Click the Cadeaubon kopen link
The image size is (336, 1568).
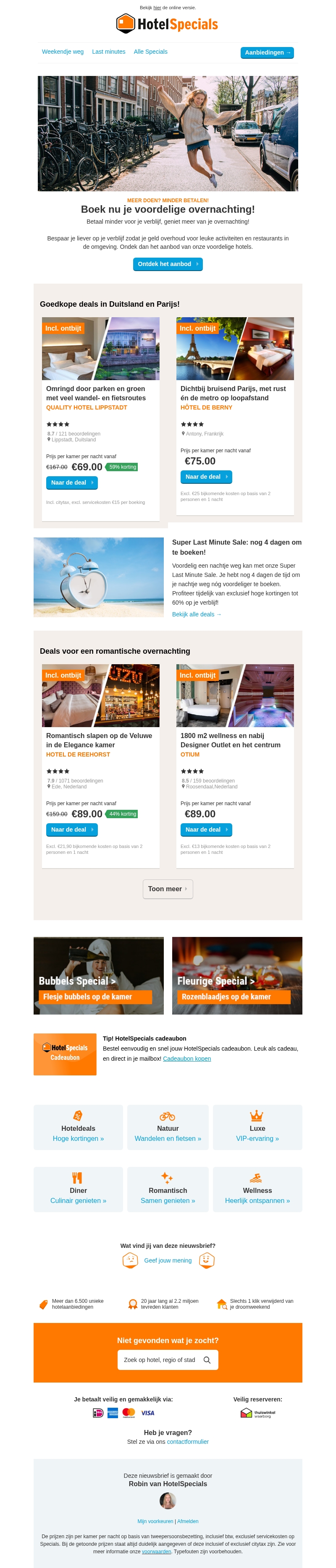click(186, 1059)
